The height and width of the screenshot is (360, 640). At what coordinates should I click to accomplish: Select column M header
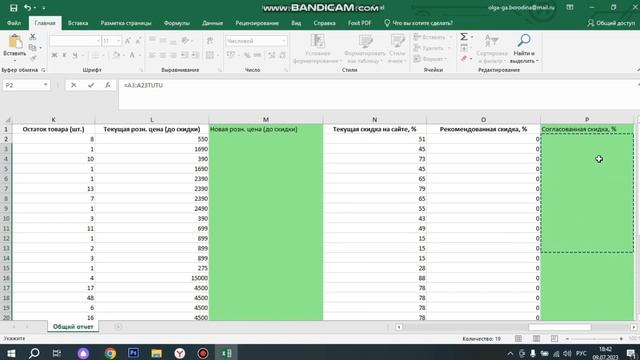pyautogui.click(x=266, y=120)
